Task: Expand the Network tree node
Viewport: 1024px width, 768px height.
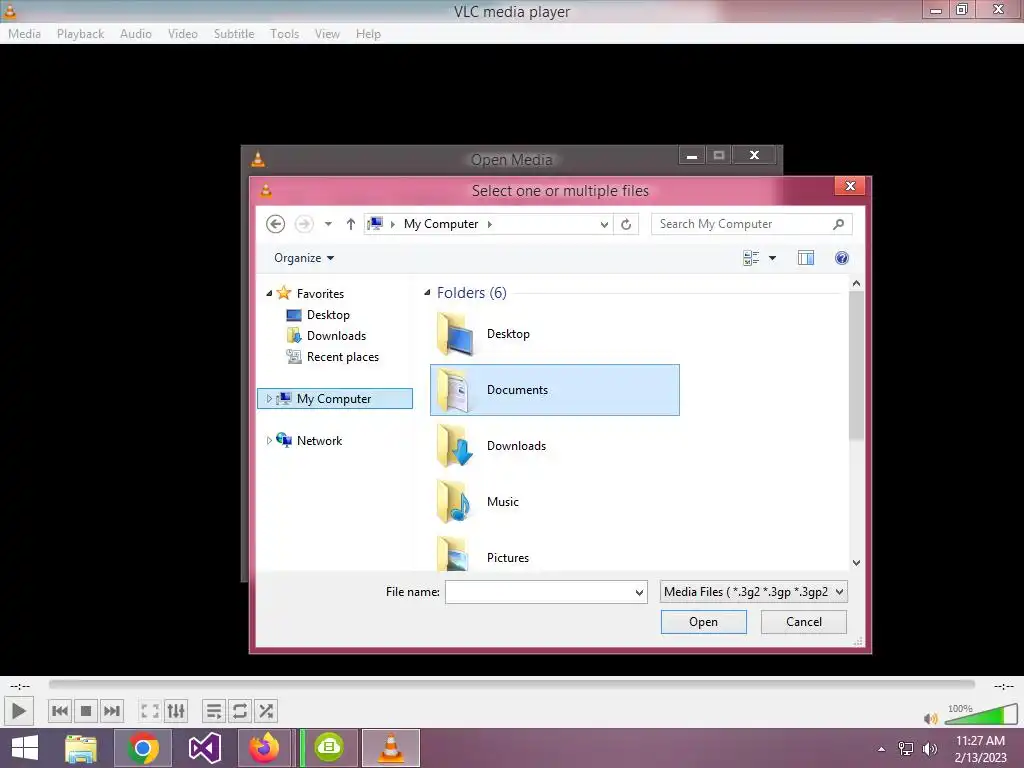Action: tap(268, 440)
